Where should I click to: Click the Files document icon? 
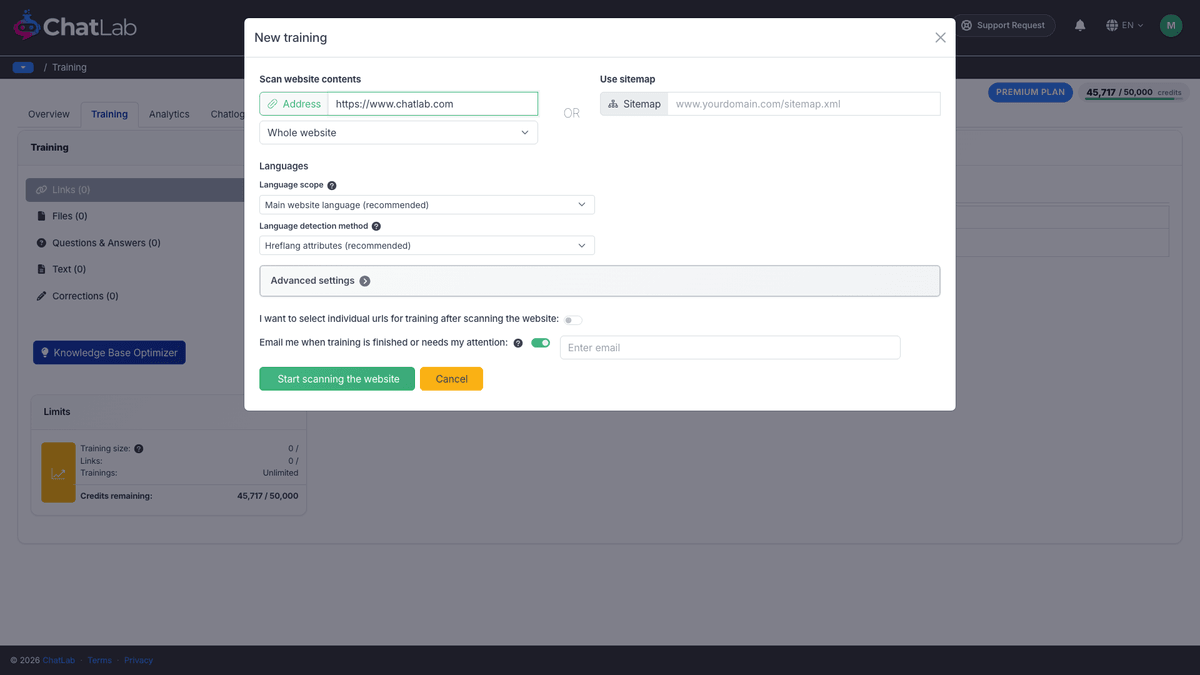tap(41, 216)
